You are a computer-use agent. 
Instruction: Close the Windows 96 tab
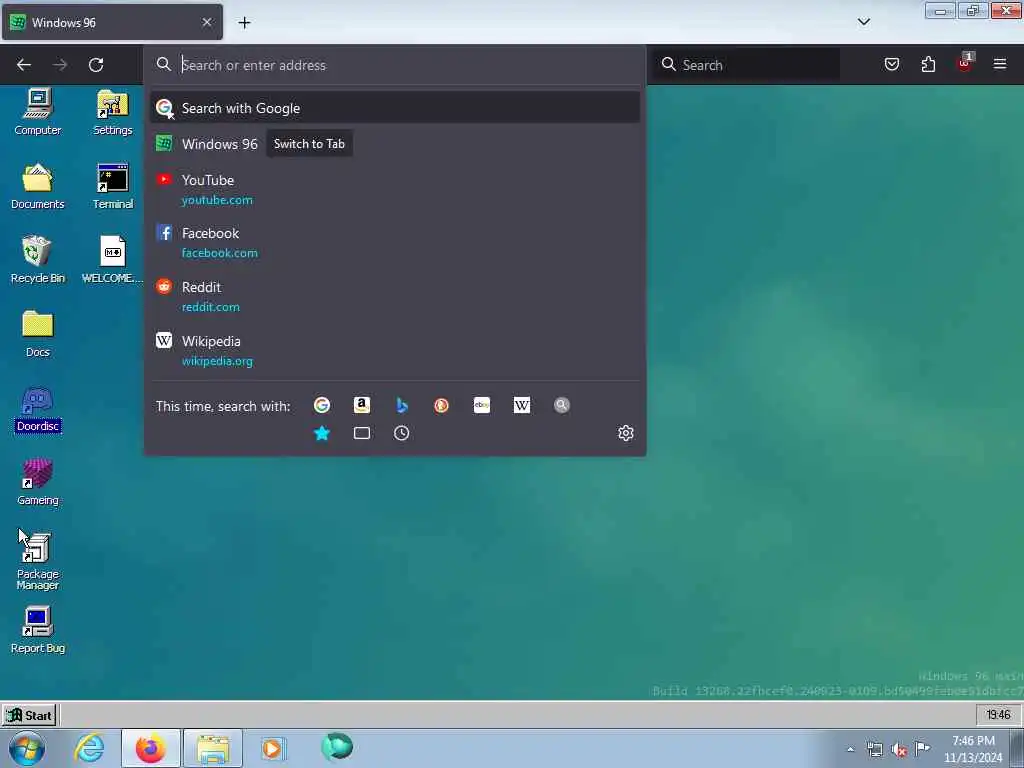tap(207, 22)
